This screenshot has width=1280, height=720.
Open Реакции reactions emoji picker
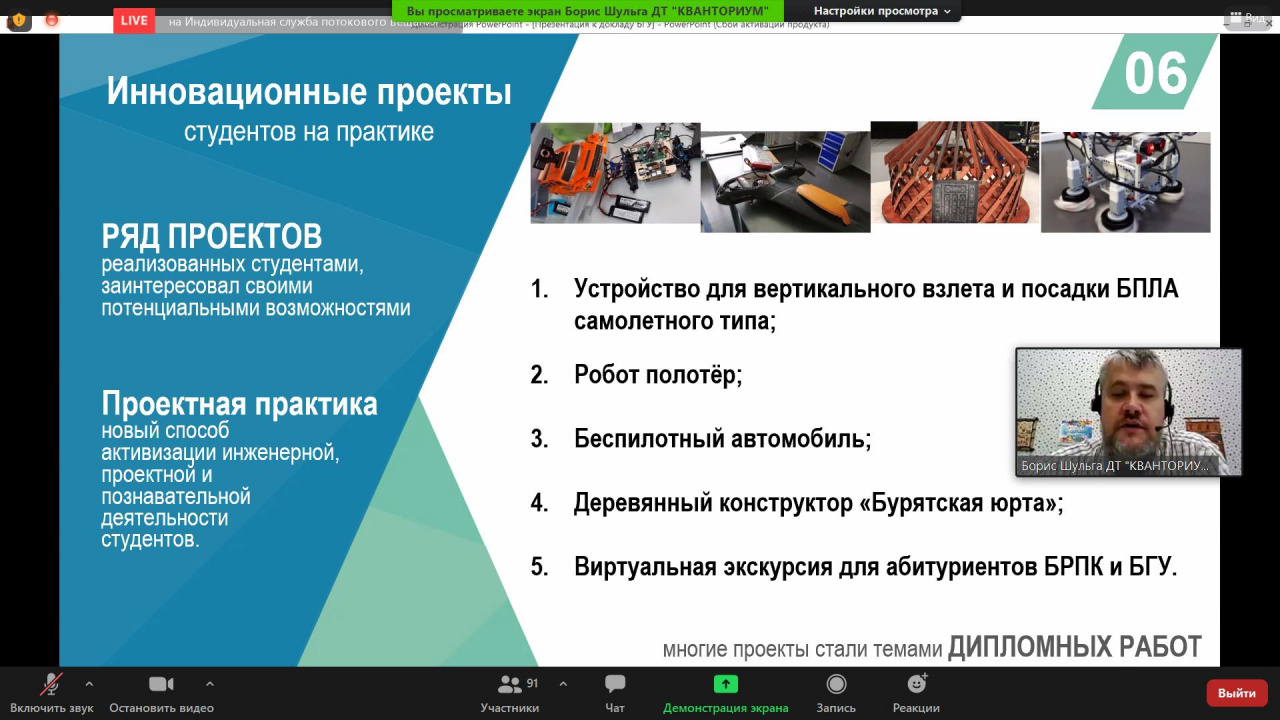[x=916, y=685]
